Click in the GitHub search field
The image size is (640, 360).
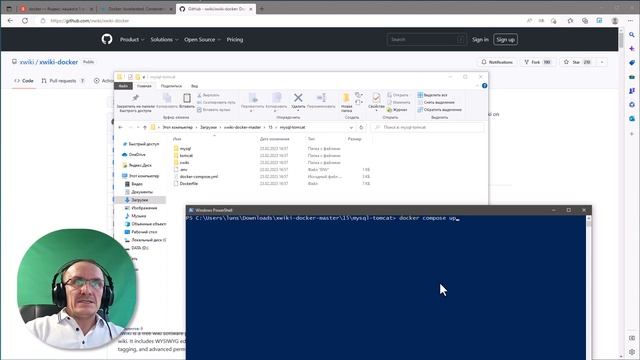(x=426, y=40)
